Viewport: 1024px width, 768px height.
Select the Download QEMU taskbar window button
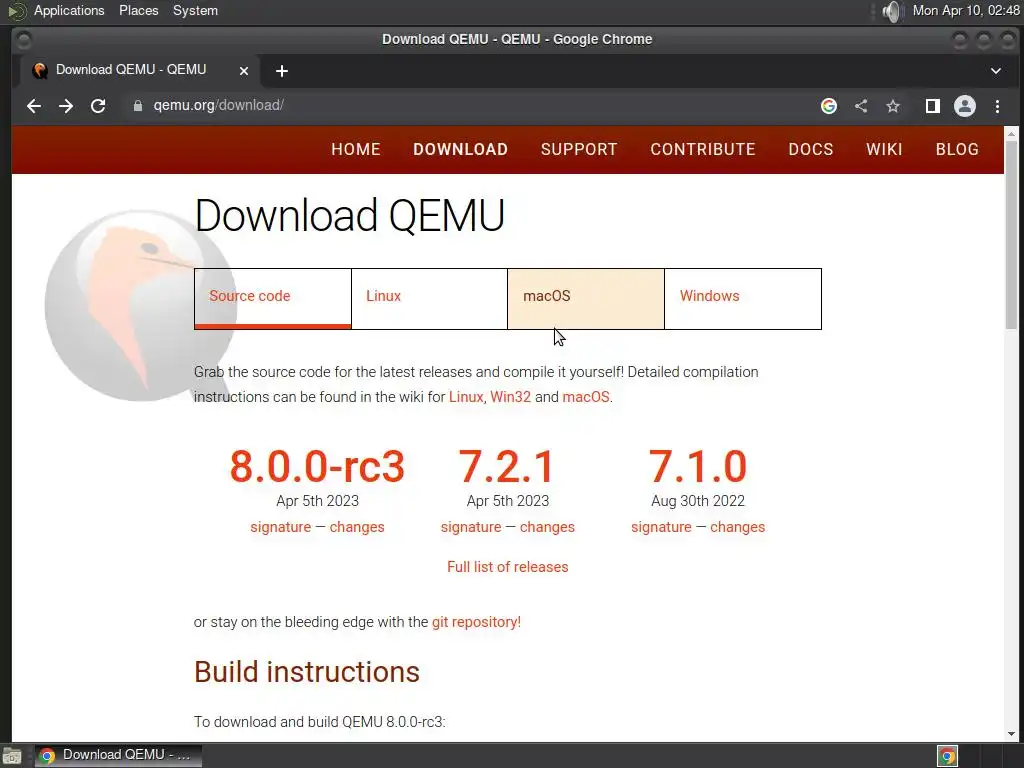click(x=118, y=756)
